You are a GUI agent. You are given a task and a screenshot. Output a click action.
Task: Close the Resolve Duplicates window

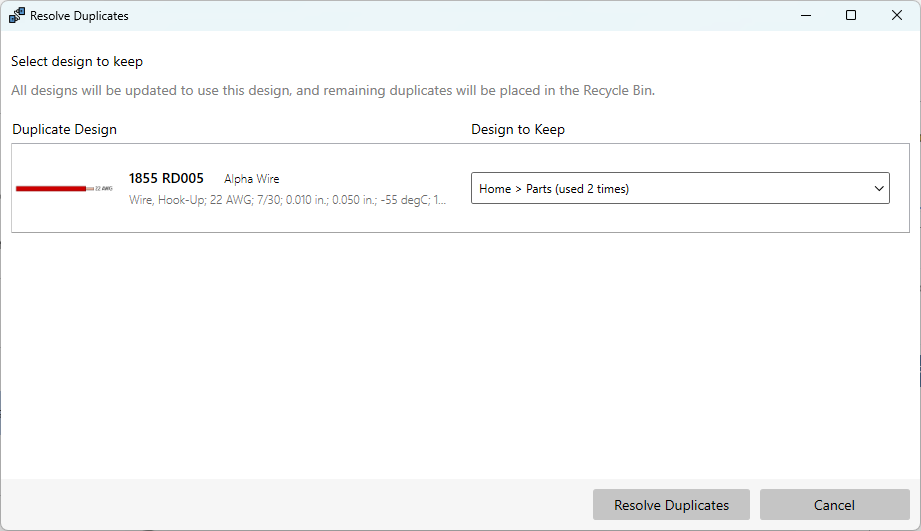[x=896, y=15]
